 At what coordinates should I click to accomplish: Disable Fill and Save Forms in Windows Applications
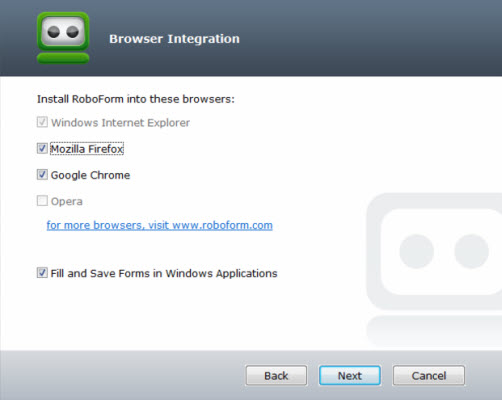[x=42, y=273]
